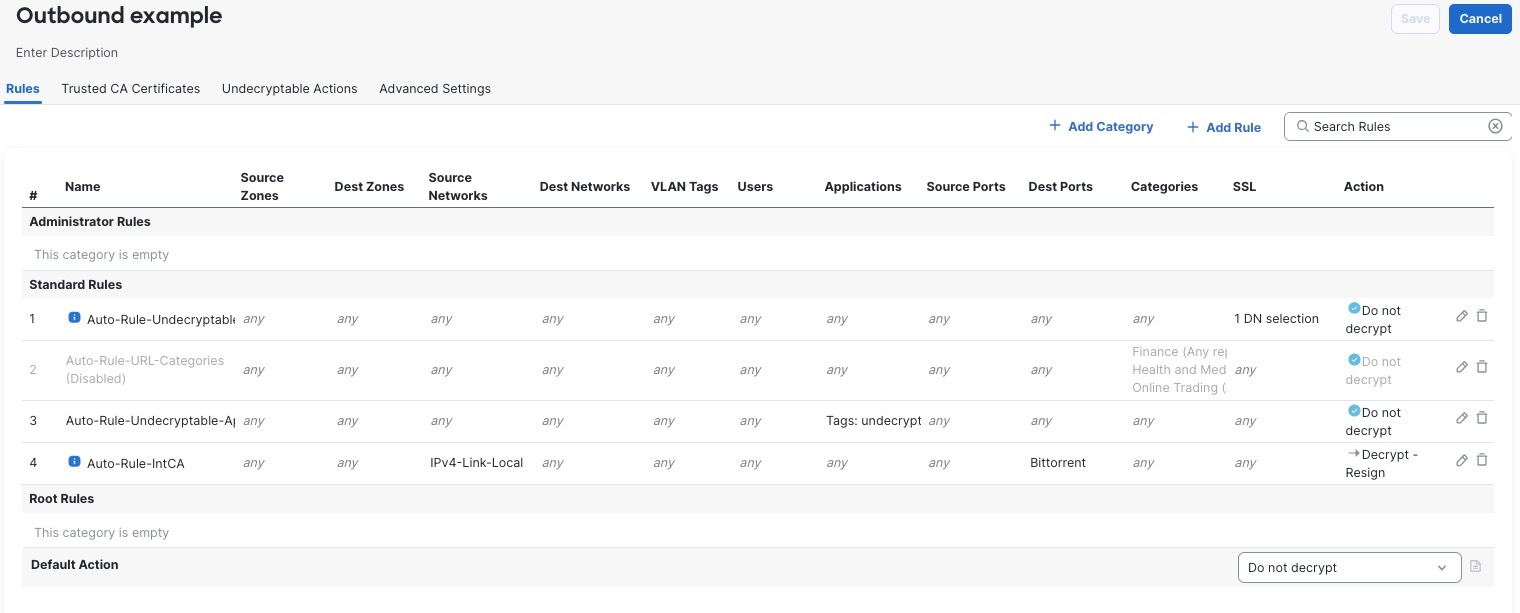Open the info tooltip icon on rule 1
Screen dimensions: 1520x613
coord(74,316)
